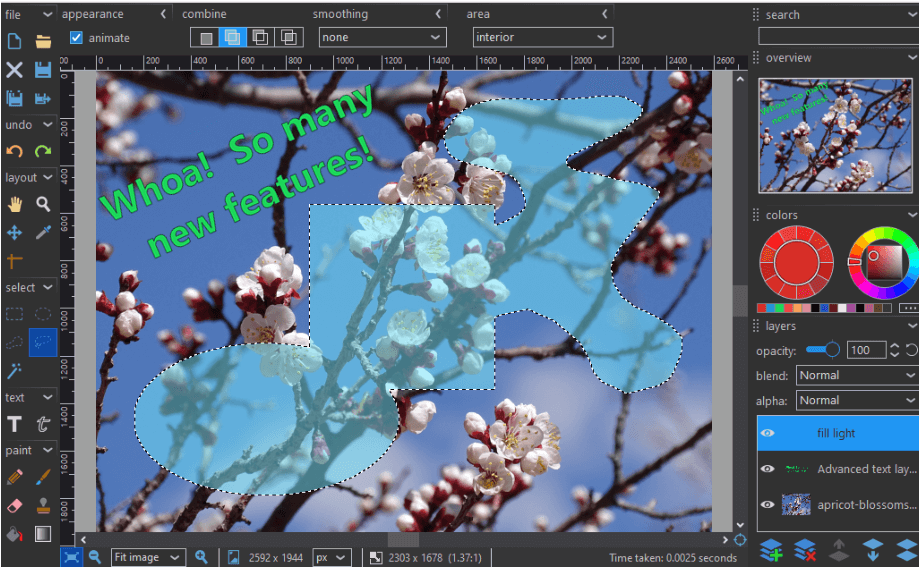The image size is (919, 570).
Task: Open the px units dropdown
Action: click(x=332, y=557)
